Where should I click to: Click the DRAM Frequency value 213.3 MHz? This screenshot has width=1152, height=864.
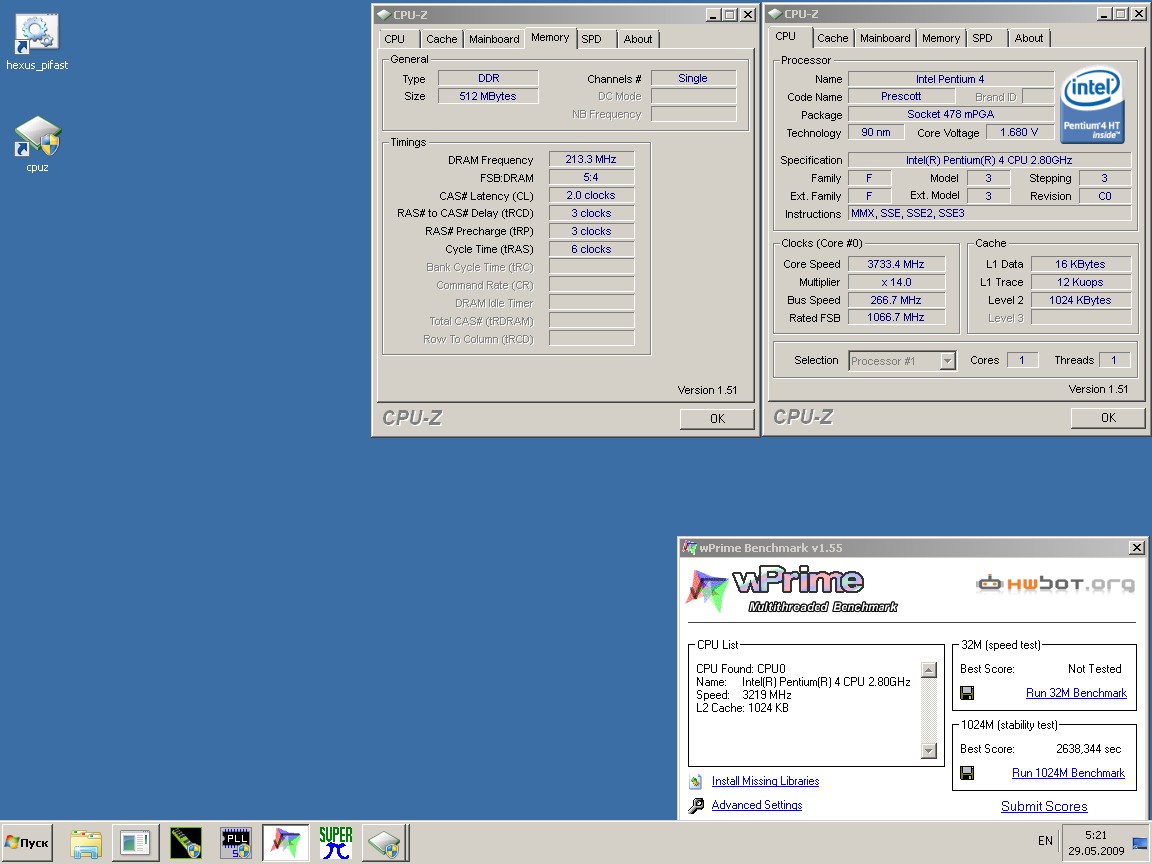pyautogui.click(x=591, y=159)
